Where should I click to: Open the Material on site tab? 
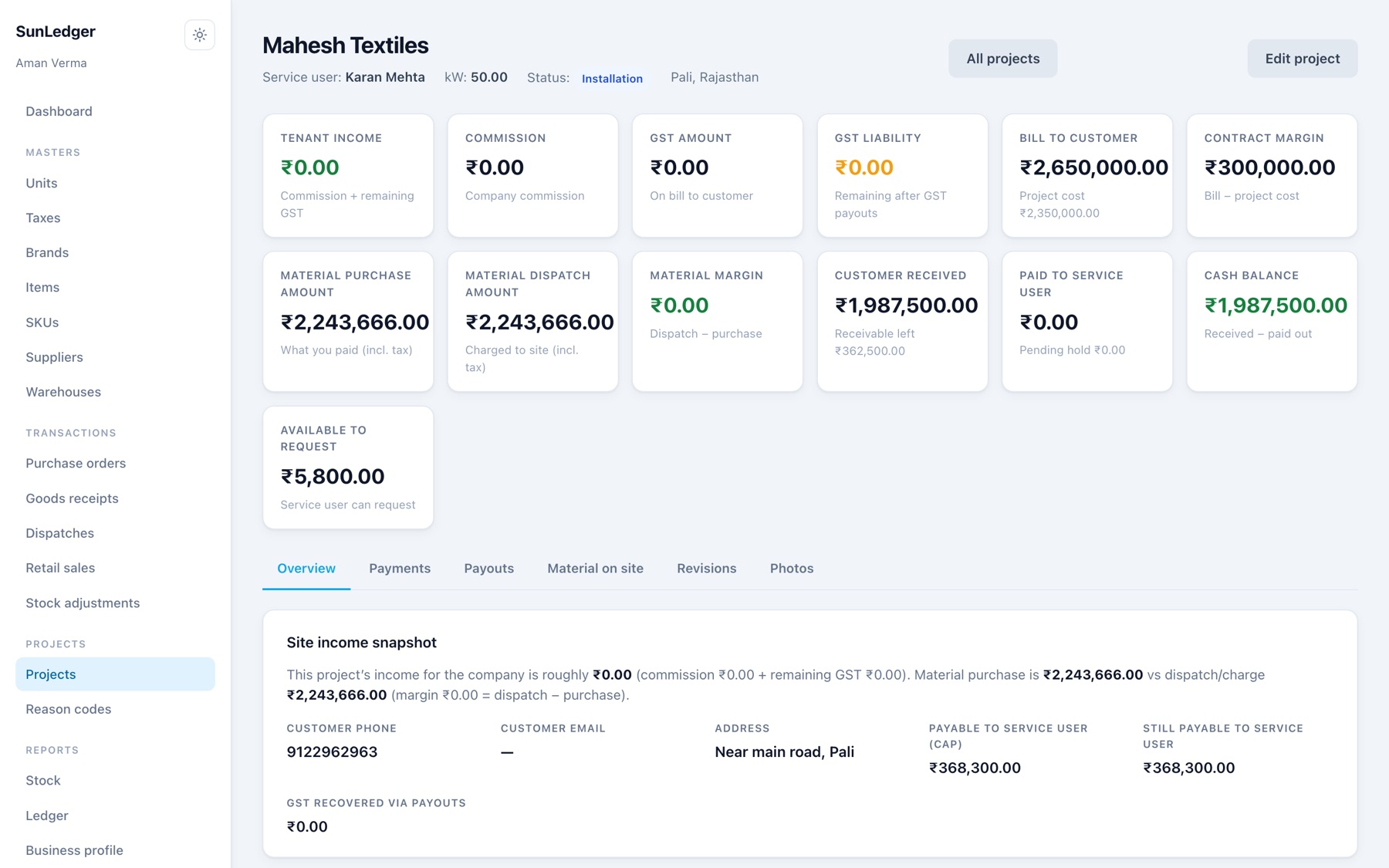[595, 569]
